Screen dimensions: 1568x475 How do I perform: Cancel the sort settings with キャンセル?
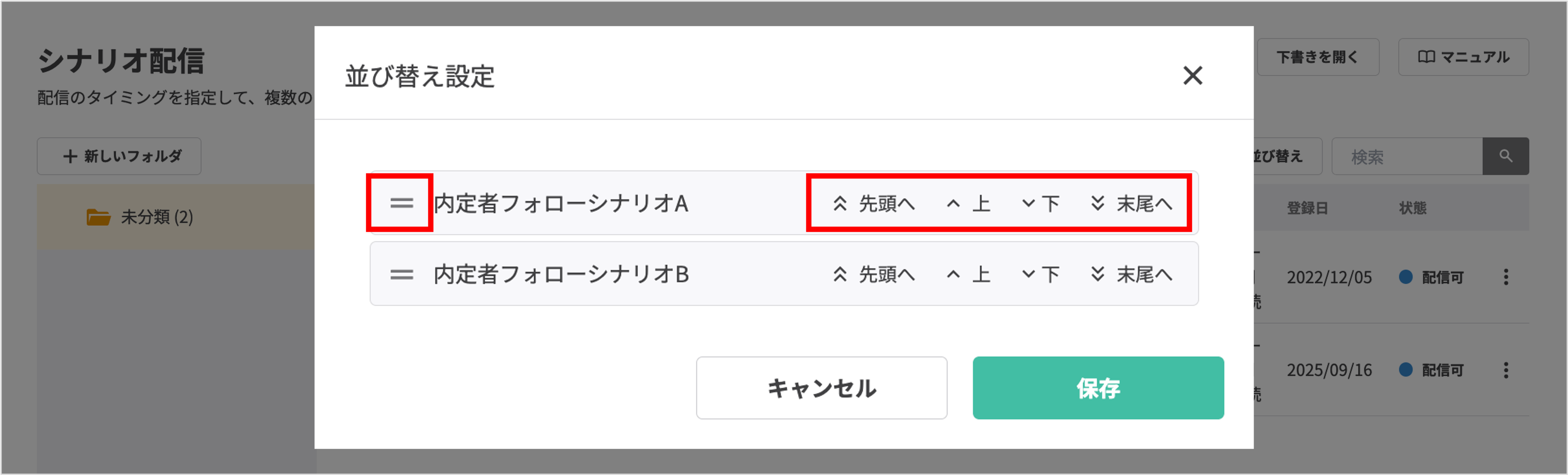coord(822,388)
